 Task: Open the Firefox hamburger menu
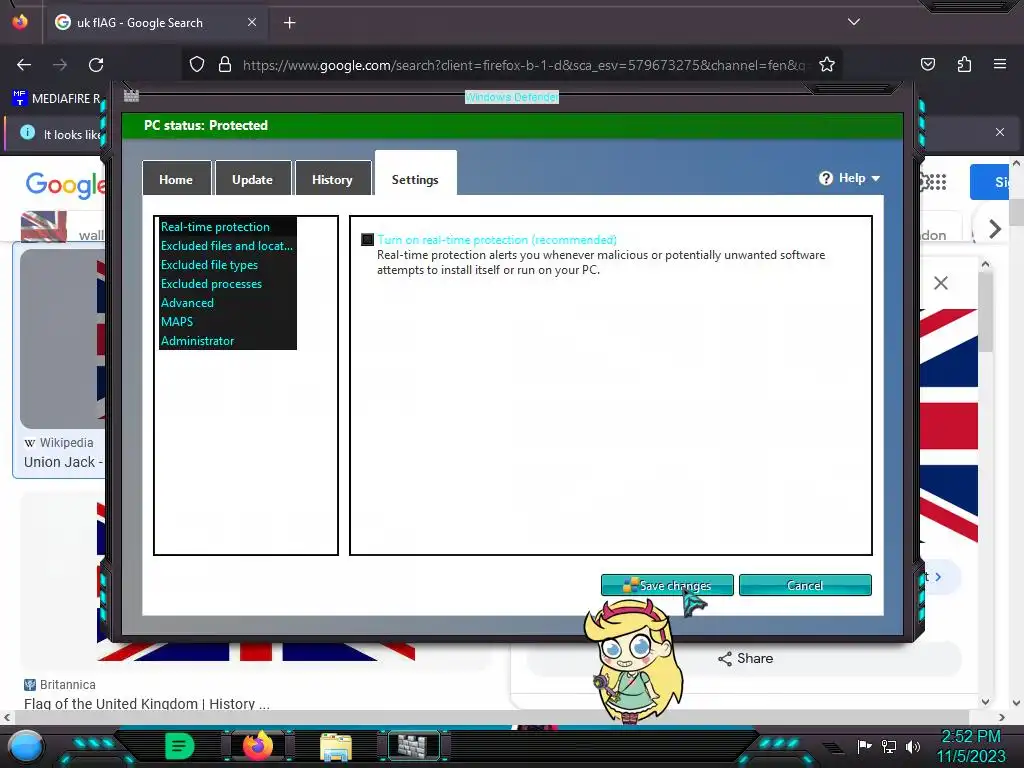click(1000, 64)
